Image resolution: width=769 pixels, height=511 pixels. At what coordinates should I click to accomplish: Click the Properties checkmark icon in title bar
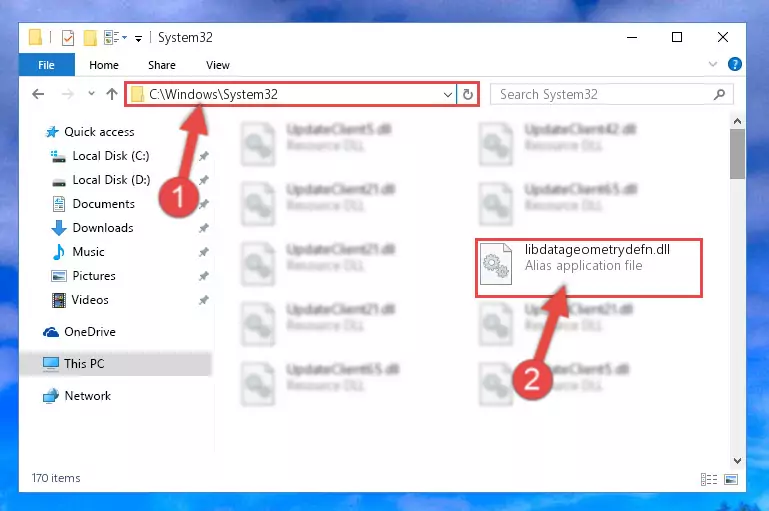[68, 38]
